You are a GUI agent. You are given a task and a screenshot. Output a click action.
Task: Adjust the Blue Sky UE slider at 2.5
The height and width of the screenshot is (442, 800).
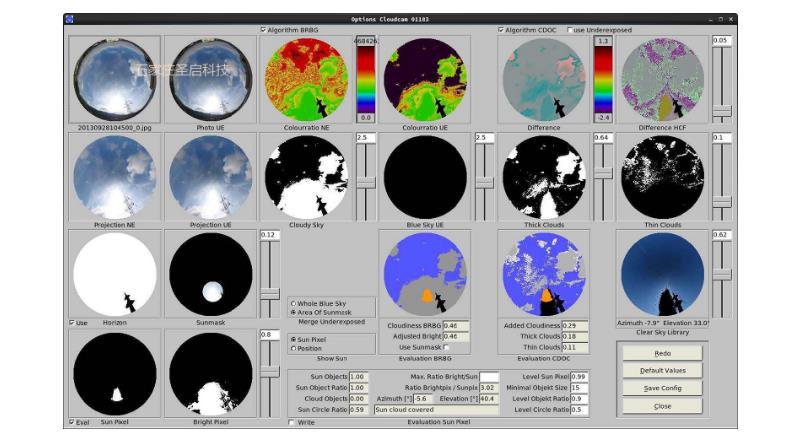(484, 182)
